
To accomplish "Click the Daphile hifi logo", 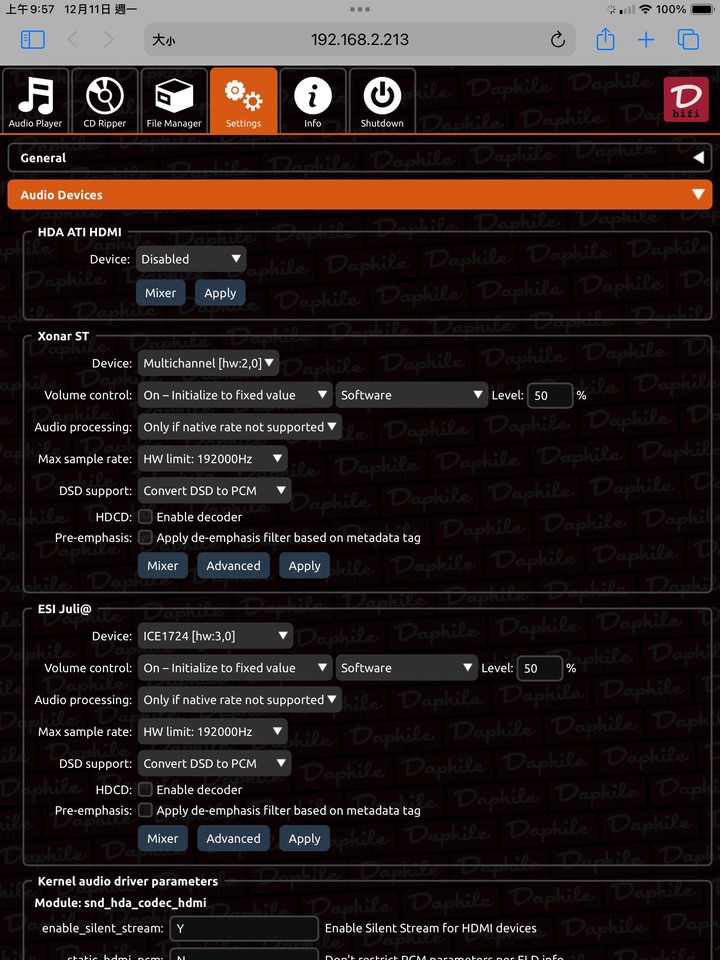I will (x=686, y=99).
